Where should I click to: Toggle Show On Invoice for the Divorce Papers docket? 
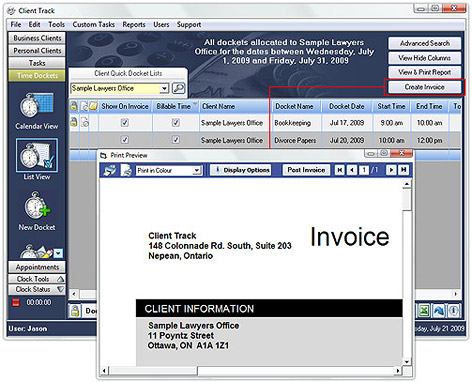click(125, 140)
